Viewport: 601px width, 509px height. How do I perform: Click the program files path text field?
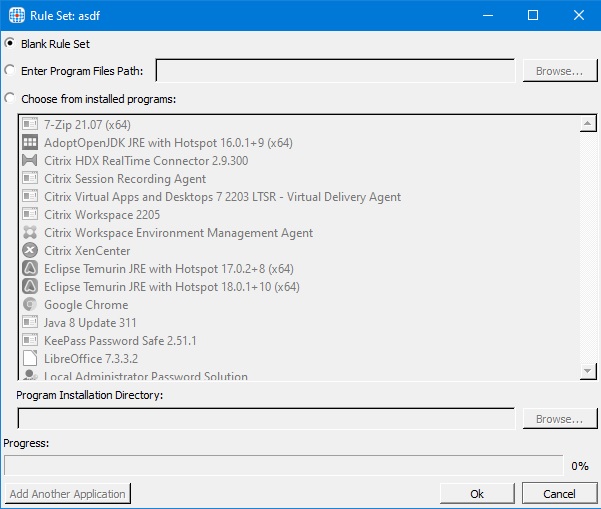(335, 71)
